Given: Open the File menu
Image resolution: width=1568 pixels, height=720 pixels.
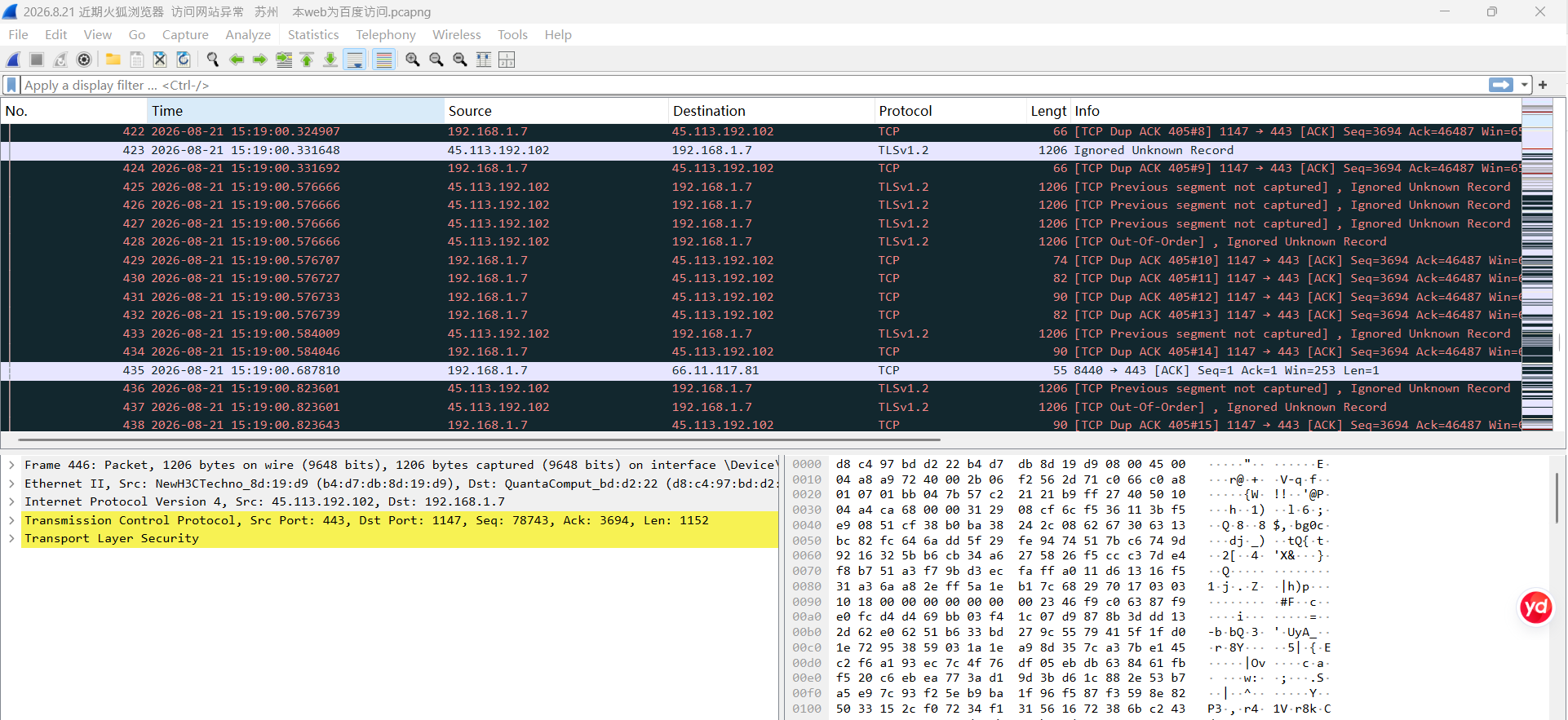Looking at the screenshot, I should click(18, 34).
